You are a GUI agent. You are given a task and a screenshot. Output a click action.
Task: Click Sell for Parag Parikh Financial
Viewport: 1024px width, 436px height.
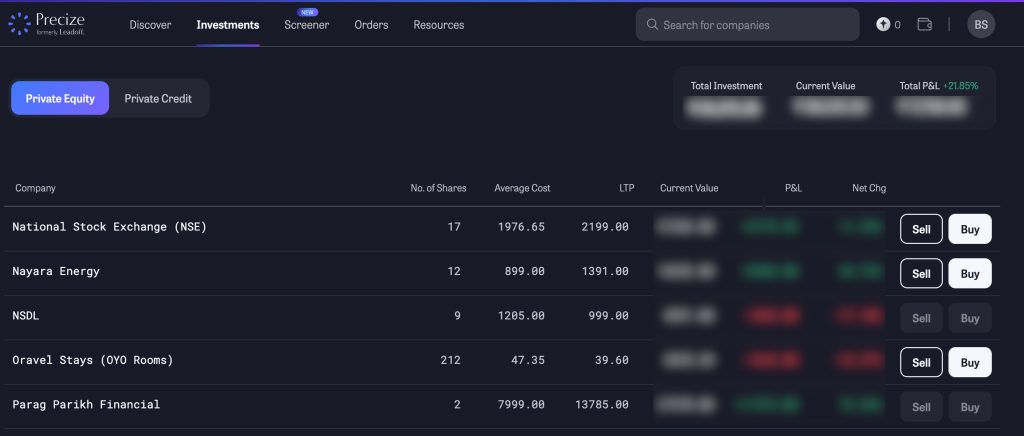tap(921, 407)
